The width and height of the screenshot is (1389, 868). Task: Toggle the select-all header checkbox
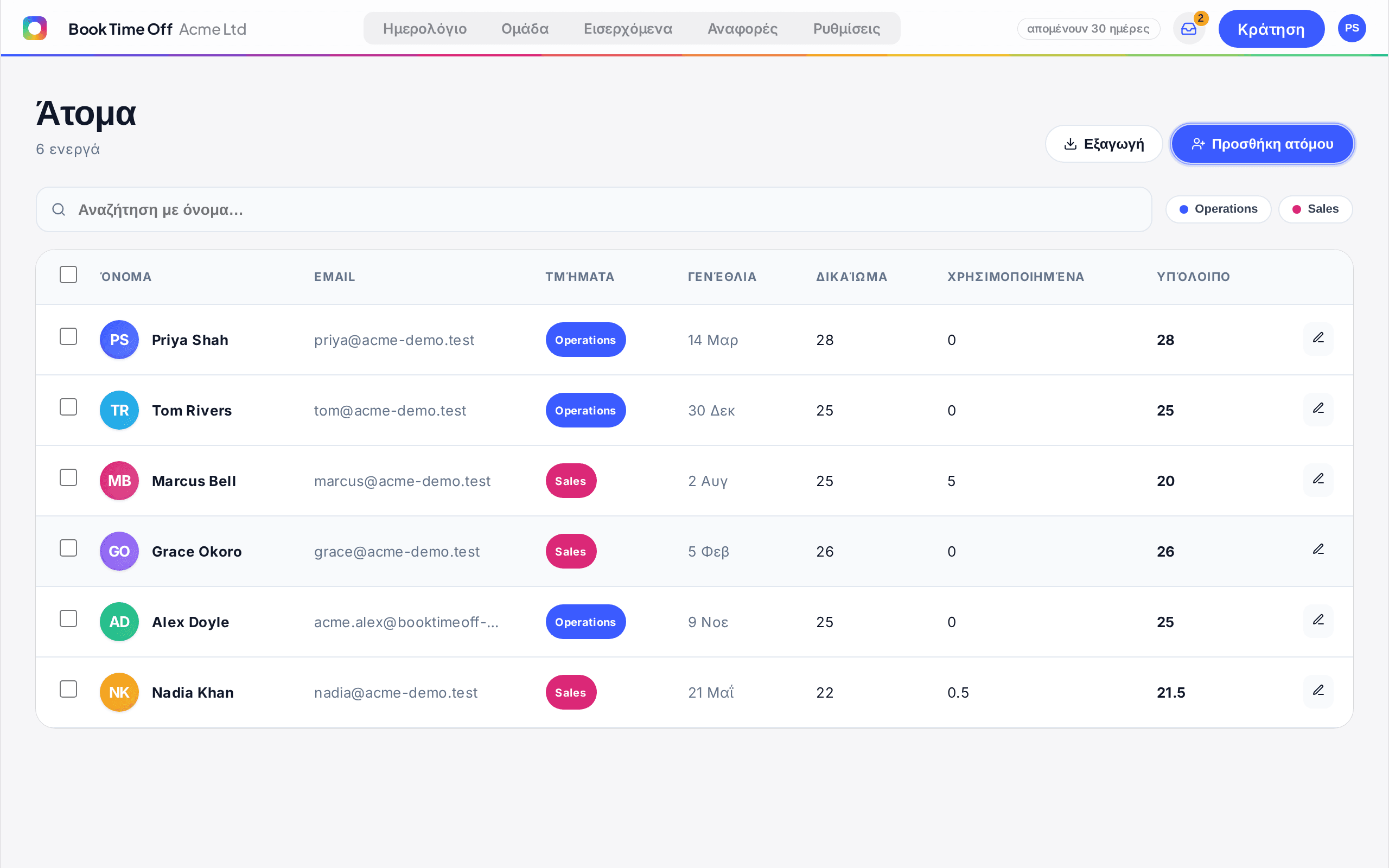(68, 275)
